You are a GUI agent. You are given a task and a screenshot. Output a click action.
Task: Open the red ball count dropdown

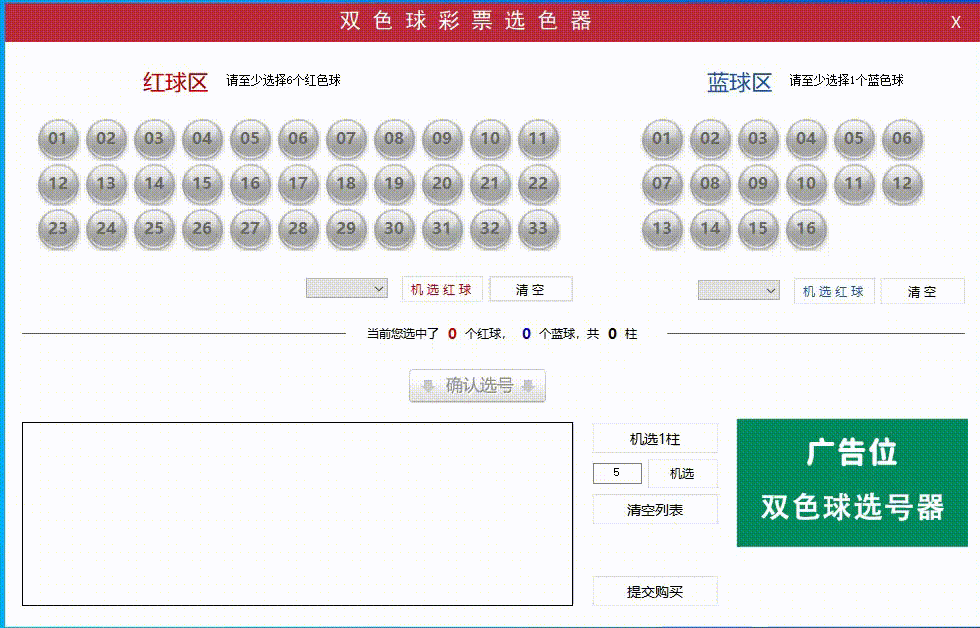pyautogui.click(x=347, y=289)
